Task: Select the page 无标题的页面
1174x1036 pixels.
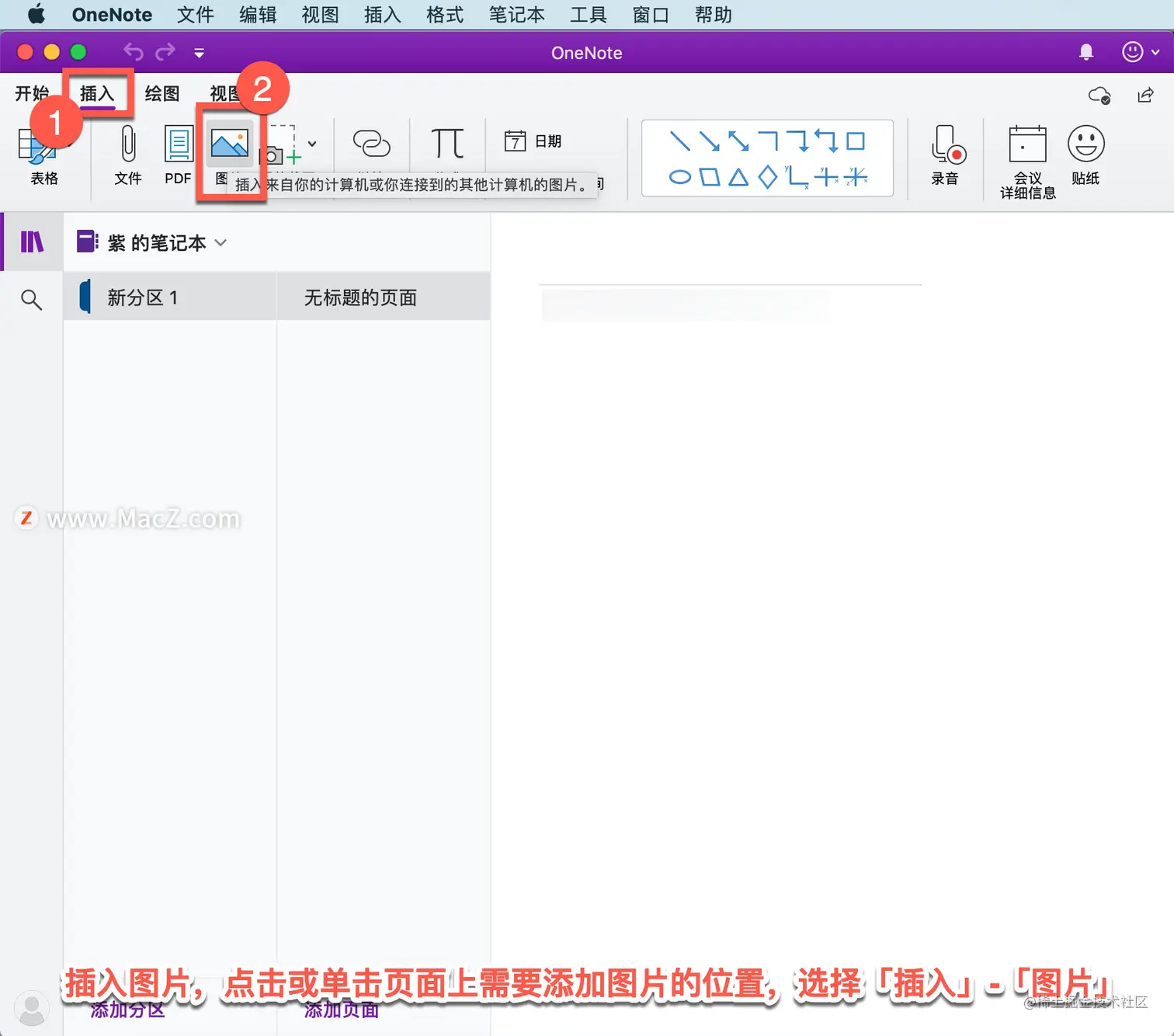Action: [384, 297]
